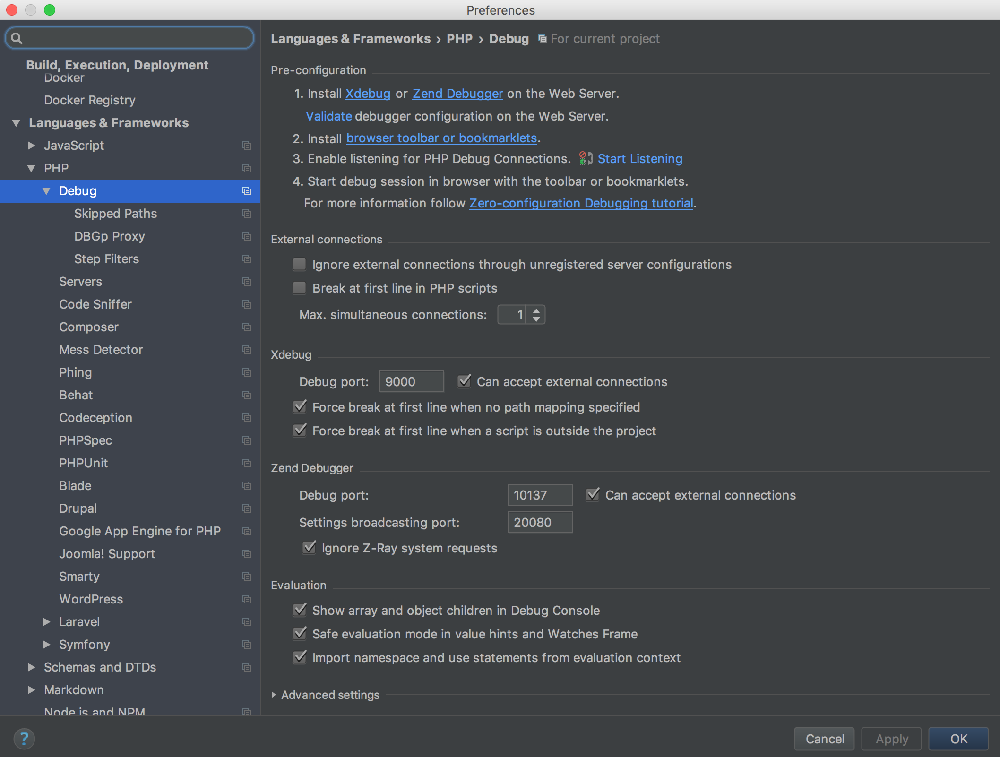Uncheck Ignore Z-Ray system requests
Viewport: 1000px width, 757px height.
[x=309, y=548]
